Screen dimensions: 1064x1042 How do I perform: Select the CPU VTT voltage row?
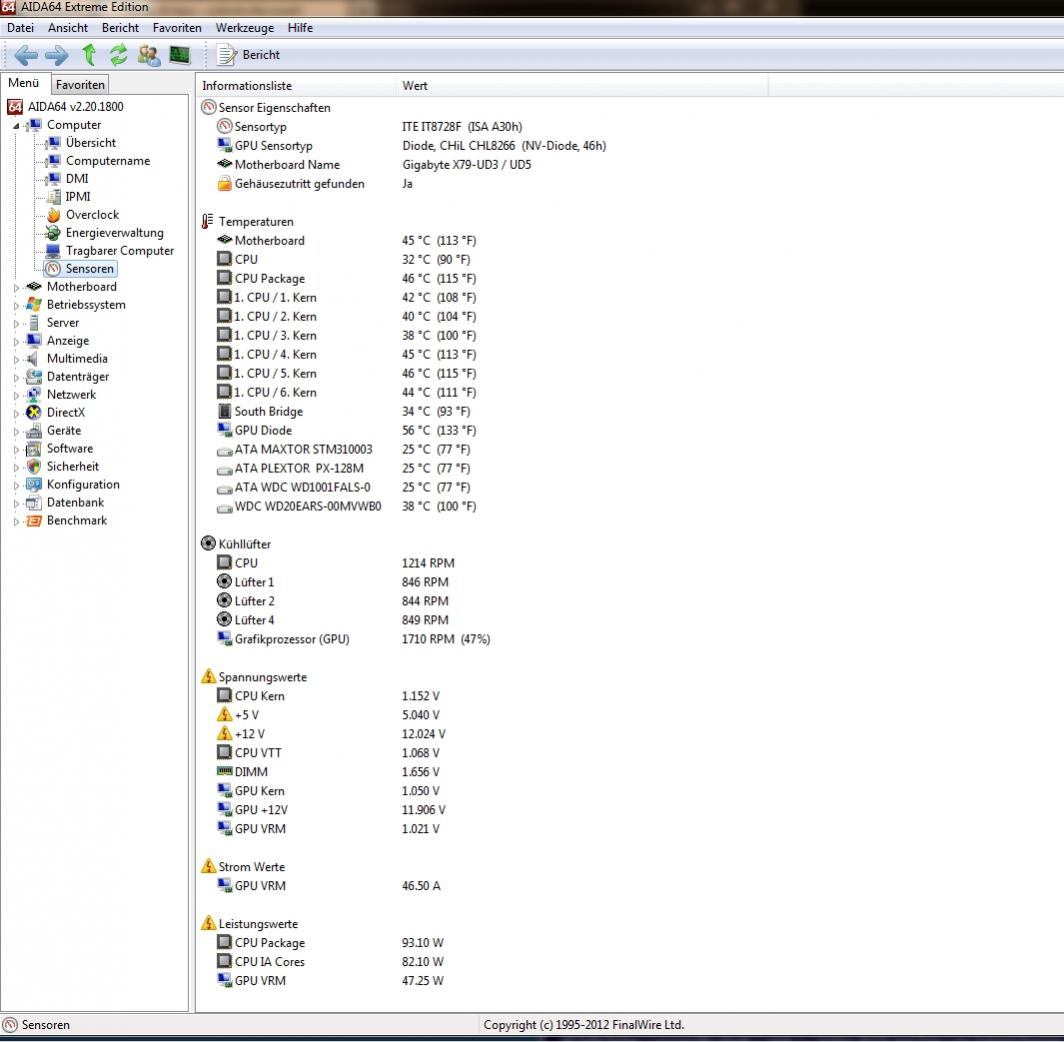point(328,753)
